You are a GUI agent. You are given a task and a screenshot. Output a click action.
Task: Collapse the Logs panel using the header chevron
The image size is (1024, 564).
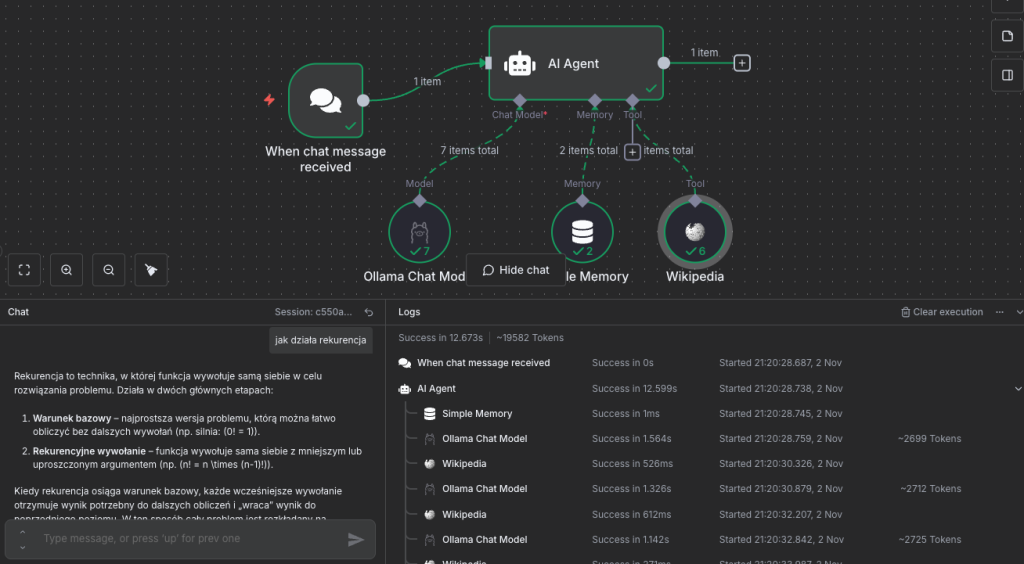pos(1019,312)
